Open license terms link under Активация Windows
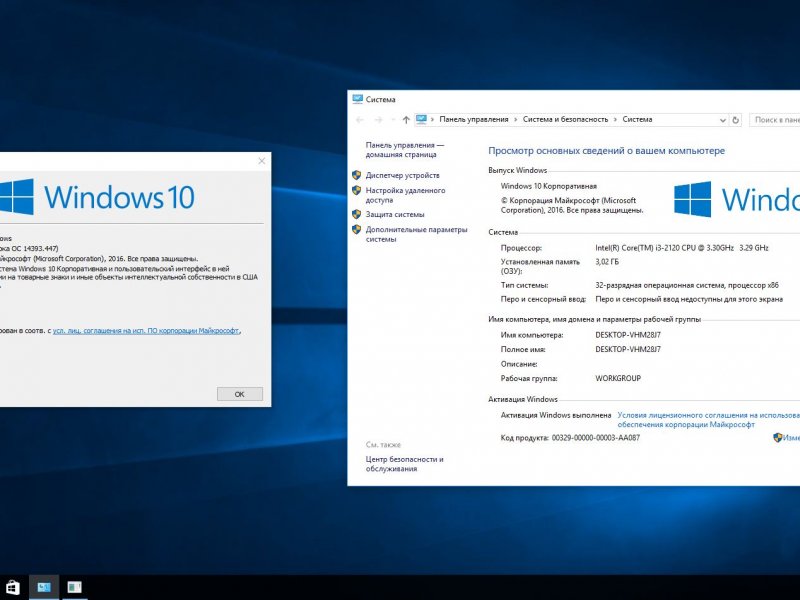800x600 pixels. click(x=709, y=420)
